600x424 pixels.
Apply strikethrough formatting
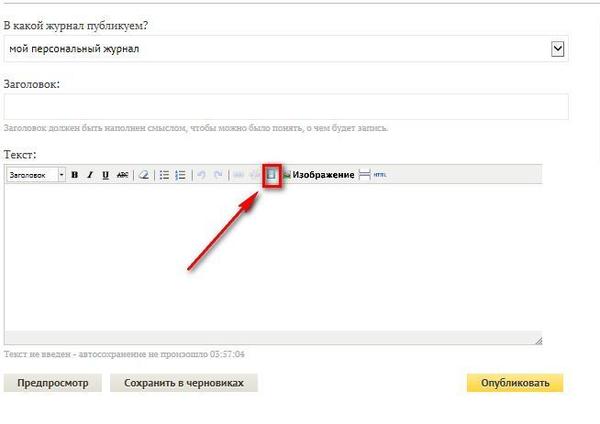pyautogui.click(x=122, y=175)
